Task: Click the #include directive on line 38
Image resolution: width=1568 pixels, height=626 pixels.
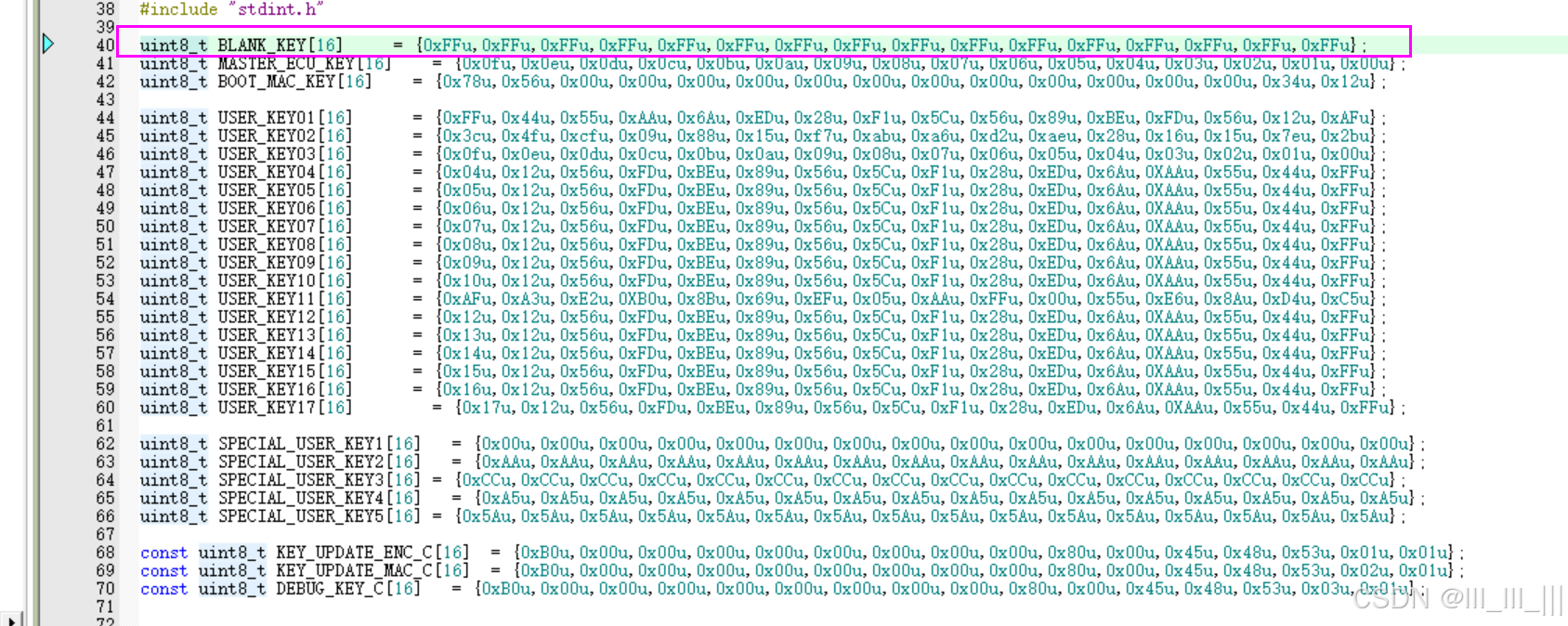Action: coord(178,9)
